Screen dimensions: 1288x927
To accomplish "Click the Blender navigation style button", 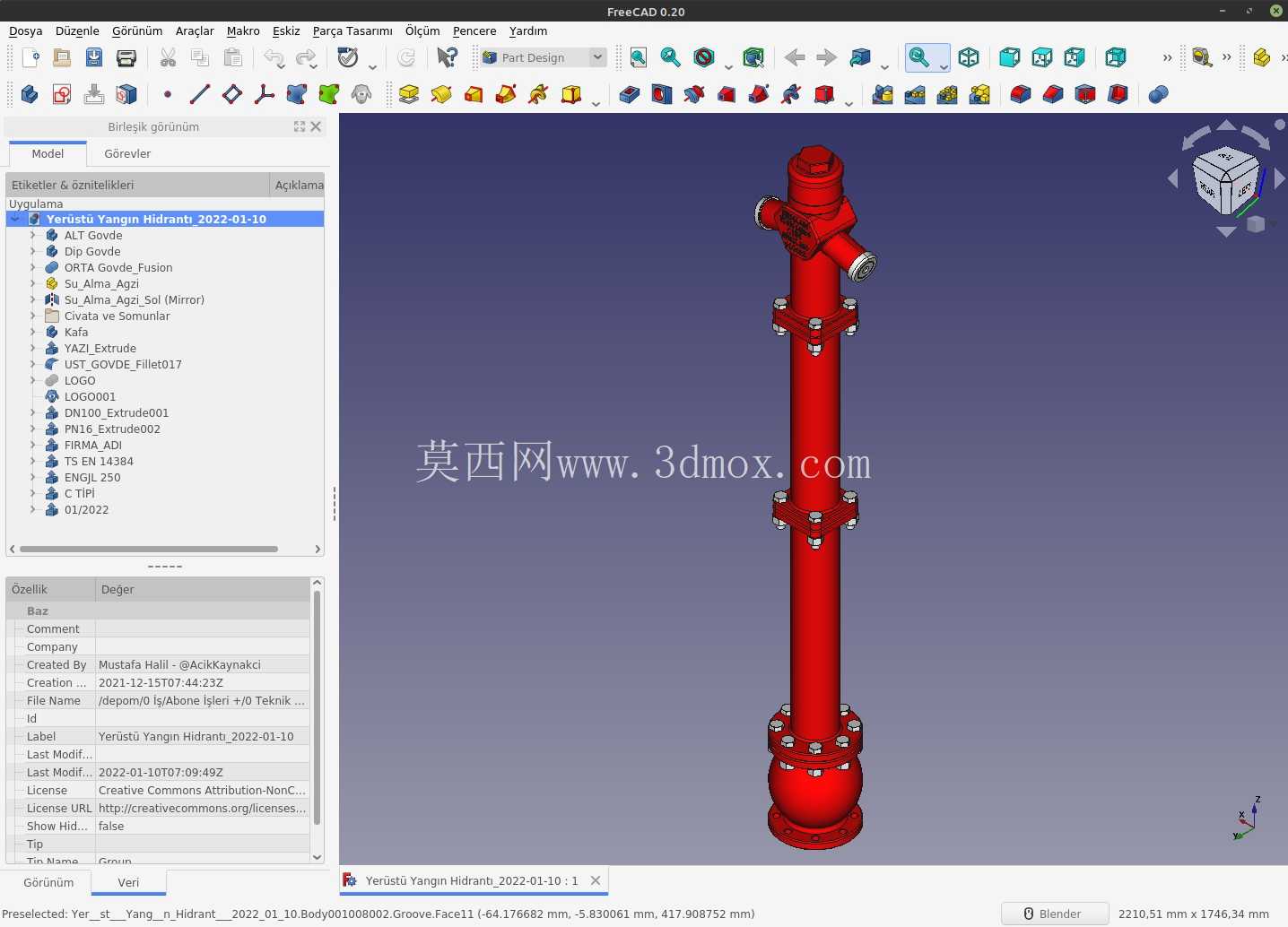I will tap(1055, 914).
